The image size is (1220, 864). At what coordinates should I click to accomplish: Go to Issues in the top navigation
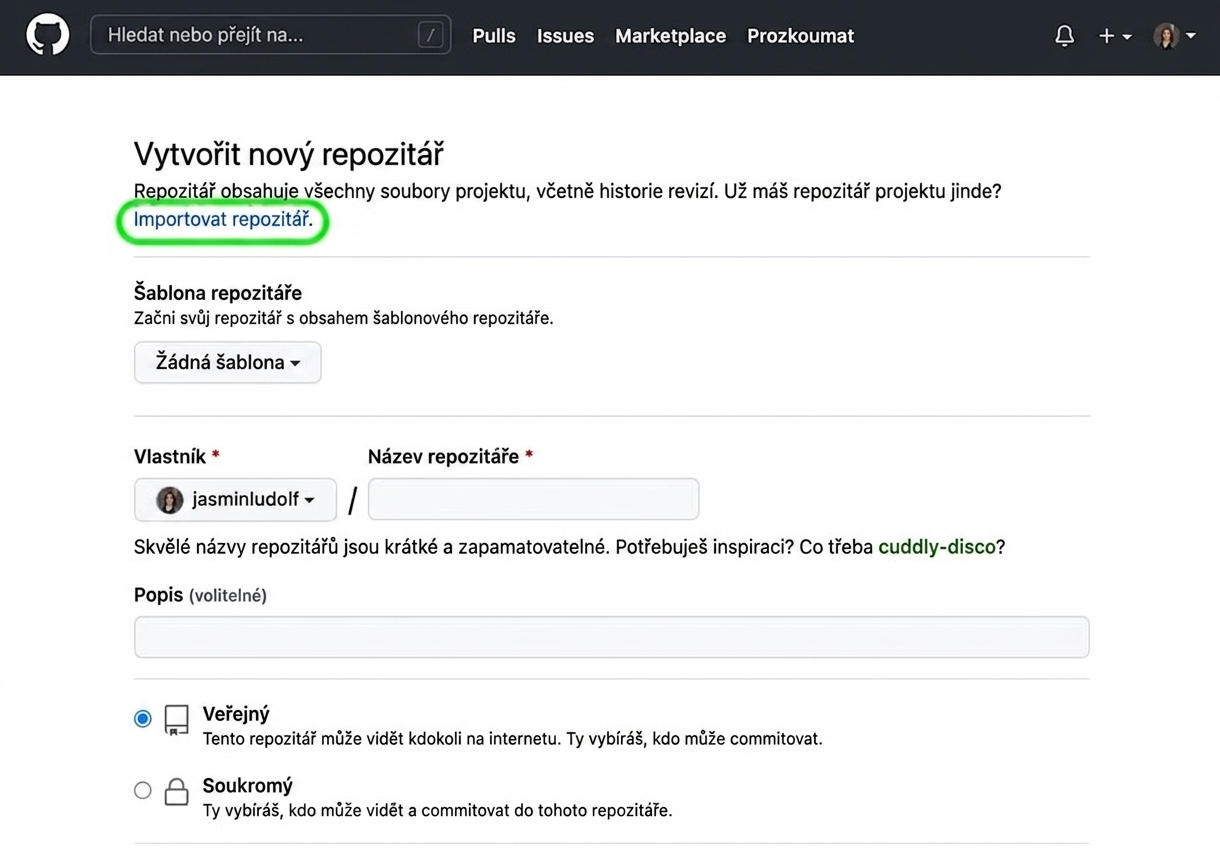click(x=565, y=36)
